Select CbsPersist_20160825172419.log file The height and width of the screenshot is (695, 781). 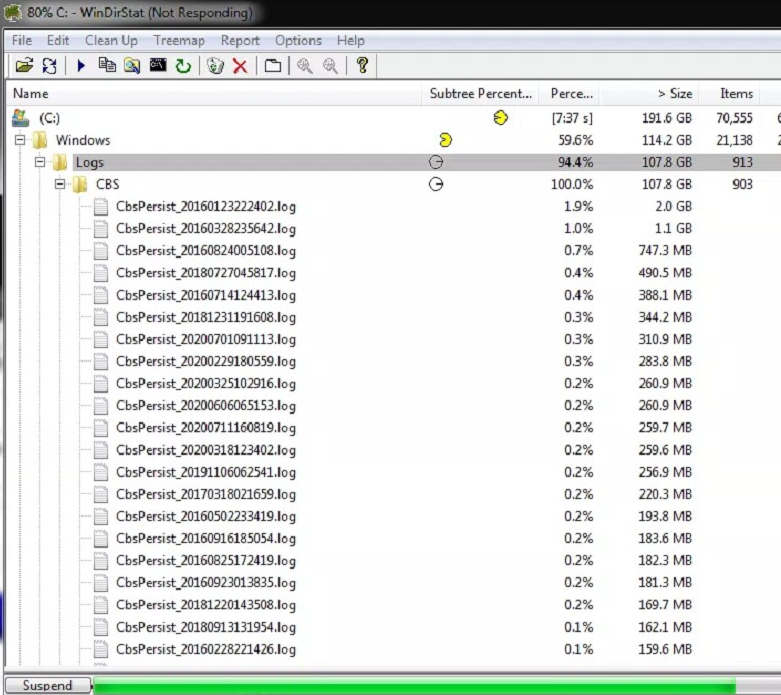click(x=206, y=560)
